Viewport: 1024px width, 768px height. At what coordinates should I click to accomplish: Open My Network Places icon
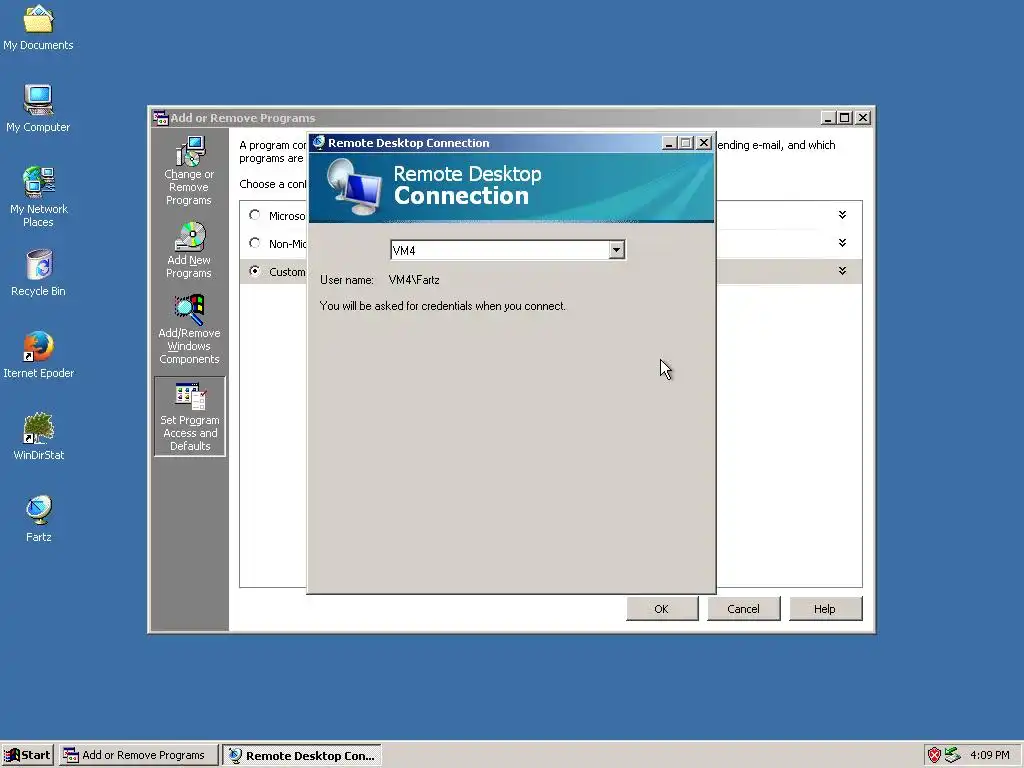coord(39,196)
